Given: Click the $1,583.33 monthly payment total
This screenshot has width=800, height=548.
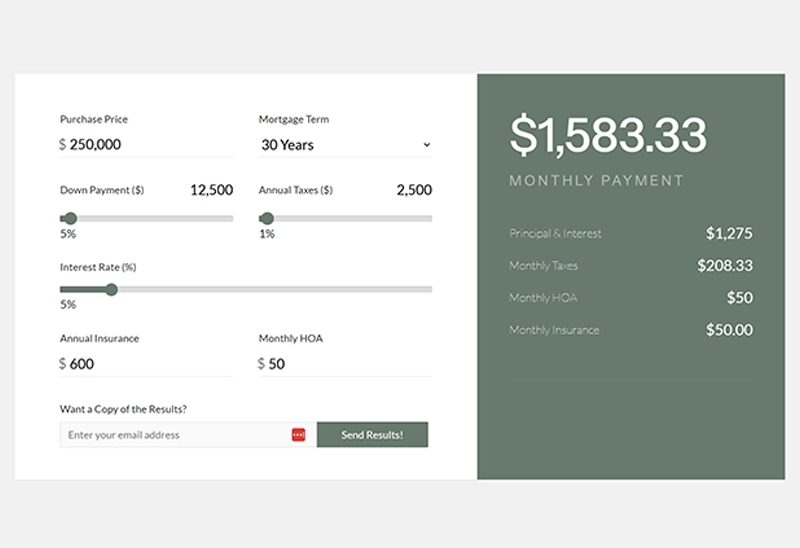Looking at the screenshot, I should [x=608, y=136].
